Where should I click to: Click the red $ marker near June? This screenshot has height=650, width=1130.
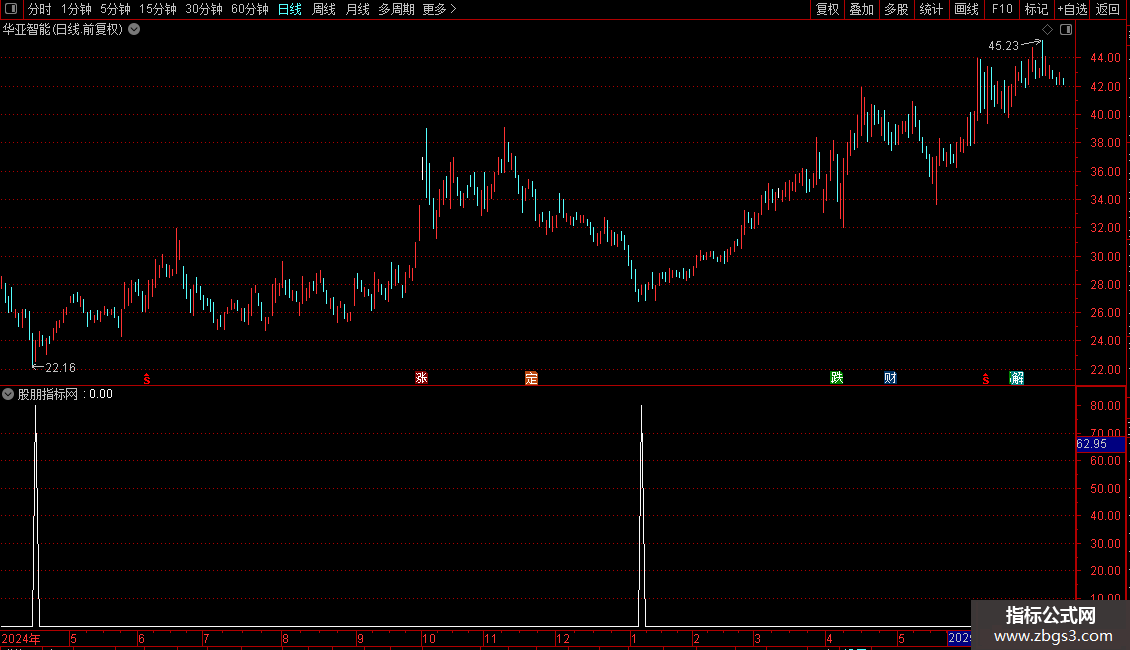coord(147,378)
